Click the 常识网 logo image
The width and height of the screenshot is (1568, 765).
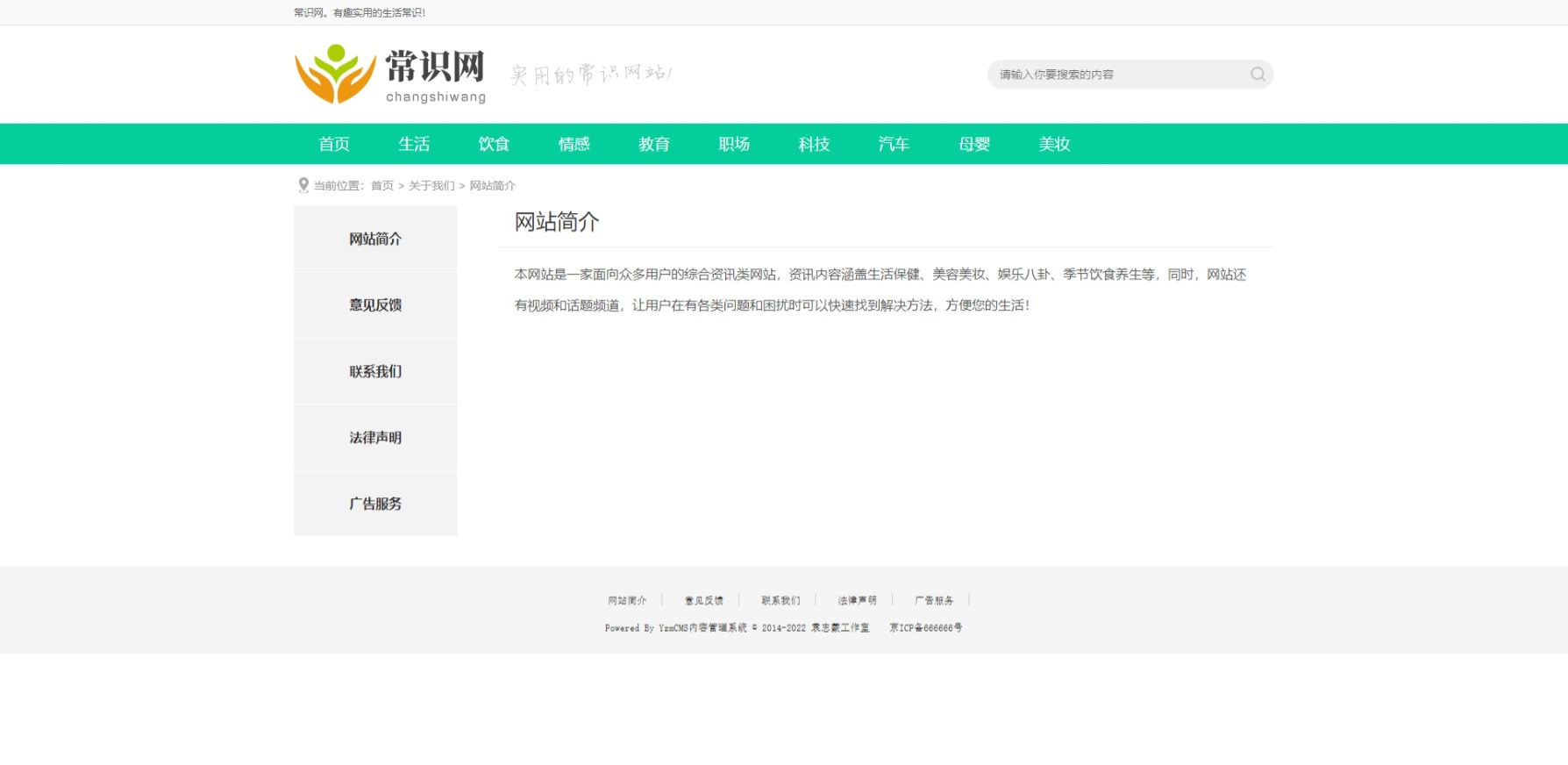pos(390,75)
